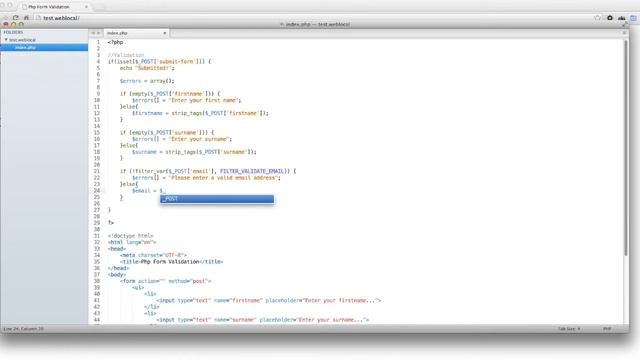The image size is (640, 360).
Task: Open Tab Size setting in status bar
Action: [569, 329]
